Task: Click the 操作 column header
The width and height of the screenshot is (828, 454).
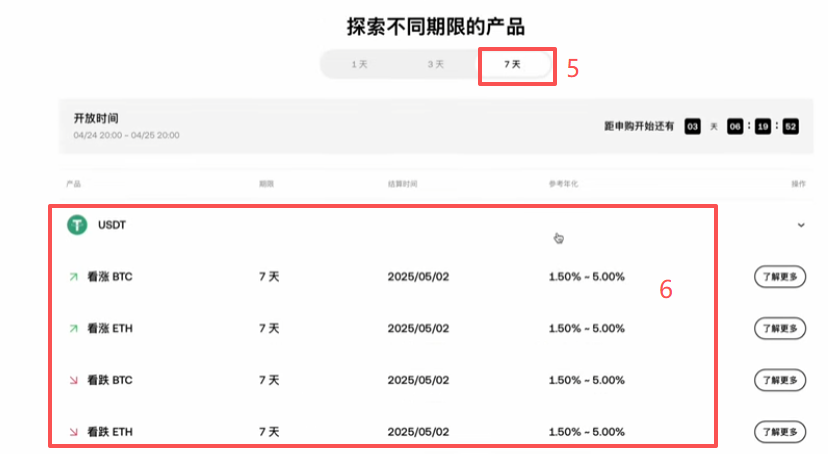Action: 798,184
